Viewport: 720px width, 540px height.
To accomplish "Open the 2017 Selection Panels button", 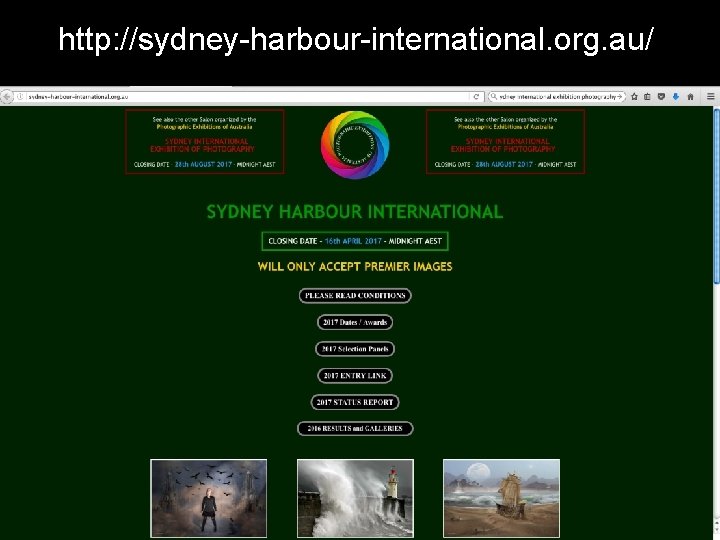I will click(355, 349).
